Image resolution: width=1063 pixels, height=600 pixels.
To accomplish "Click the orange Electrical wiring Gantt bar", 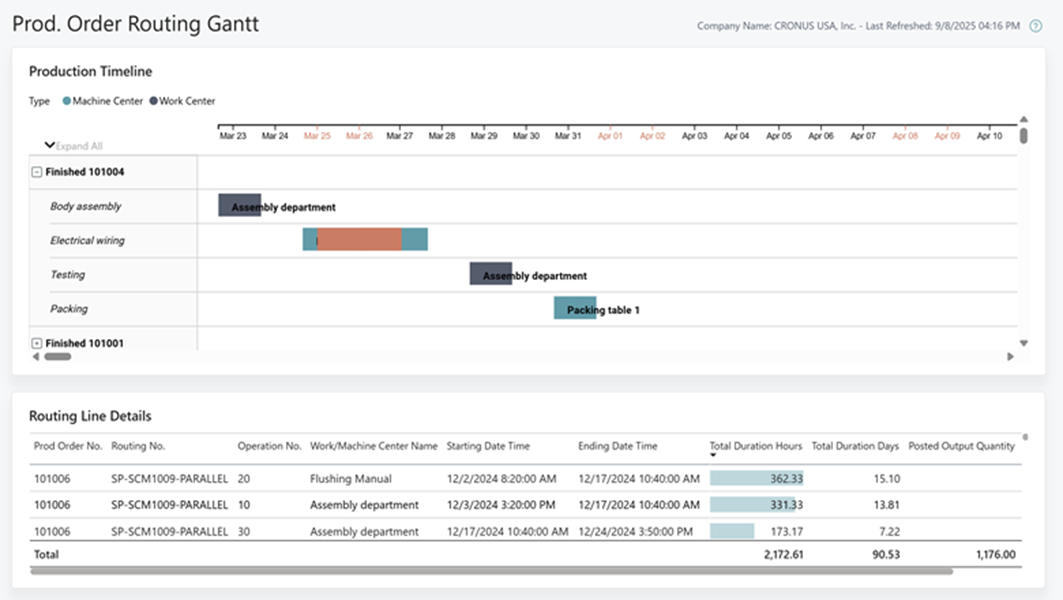I will point(359,240).
